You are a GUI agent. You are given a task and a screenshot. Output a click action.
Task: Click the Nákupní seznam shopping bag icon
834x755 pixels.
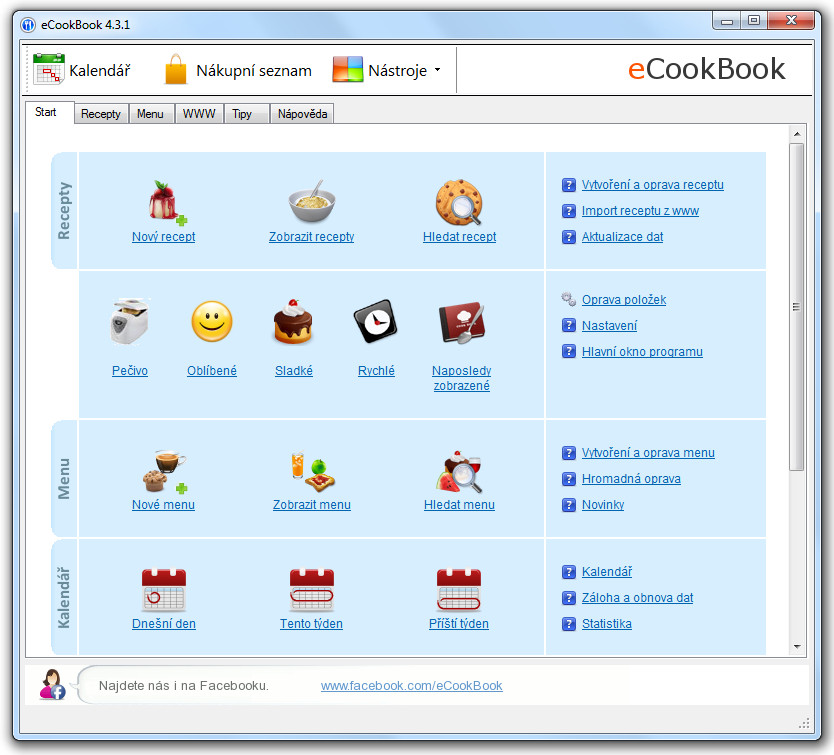pos(176,70)
